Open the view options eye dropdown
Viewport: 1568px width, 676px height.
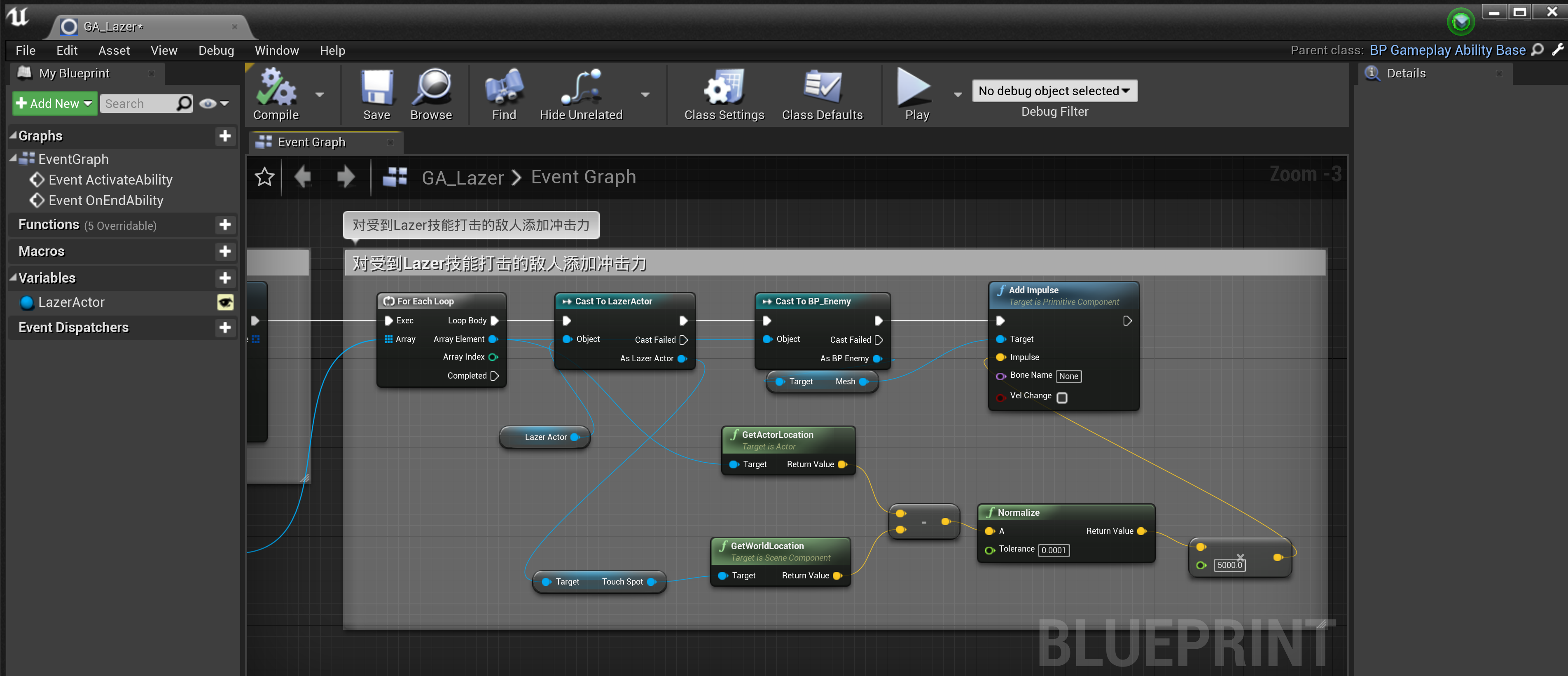click(x=214, y=103)
